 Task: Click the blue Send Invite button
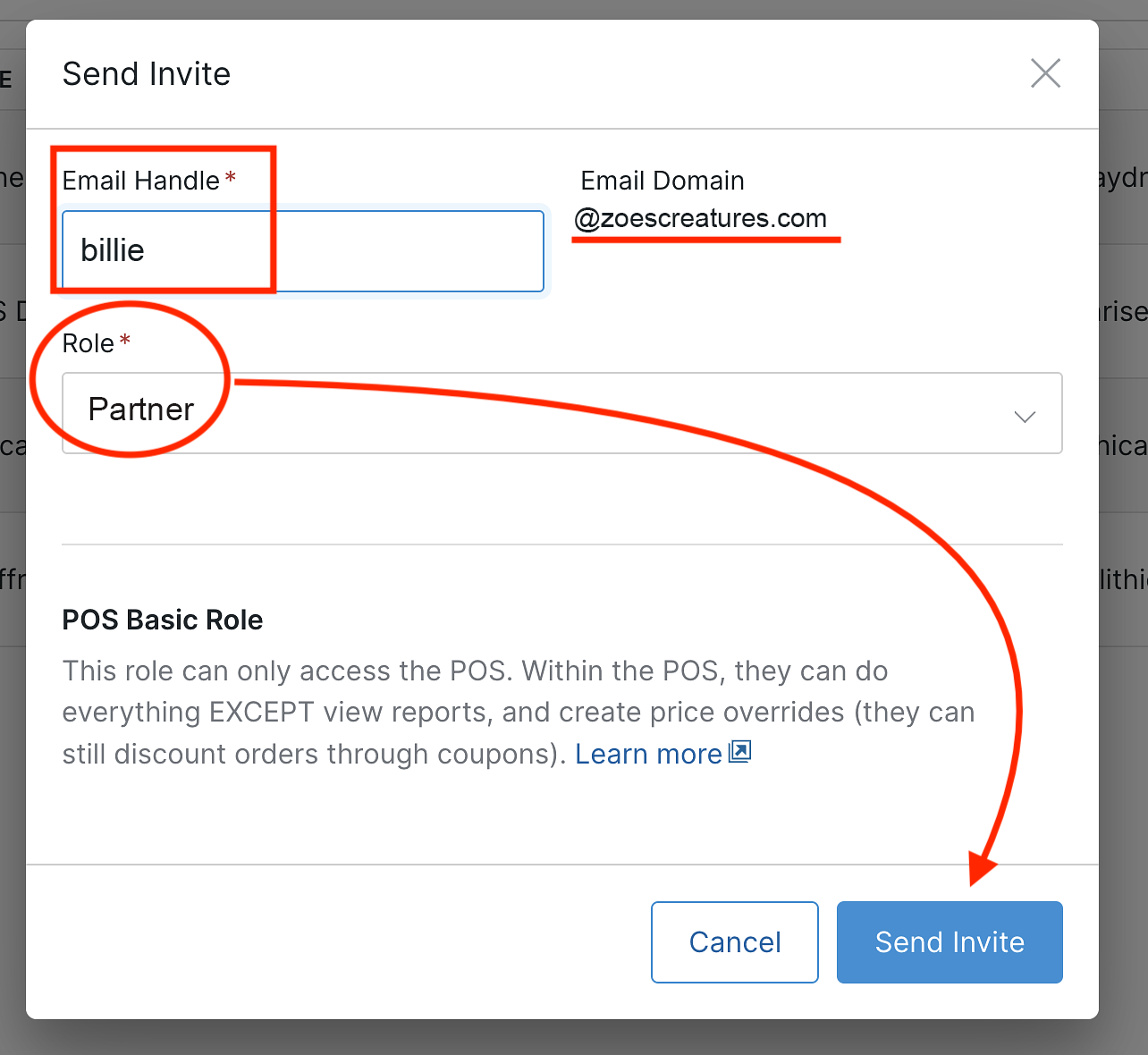pos(949,941)
